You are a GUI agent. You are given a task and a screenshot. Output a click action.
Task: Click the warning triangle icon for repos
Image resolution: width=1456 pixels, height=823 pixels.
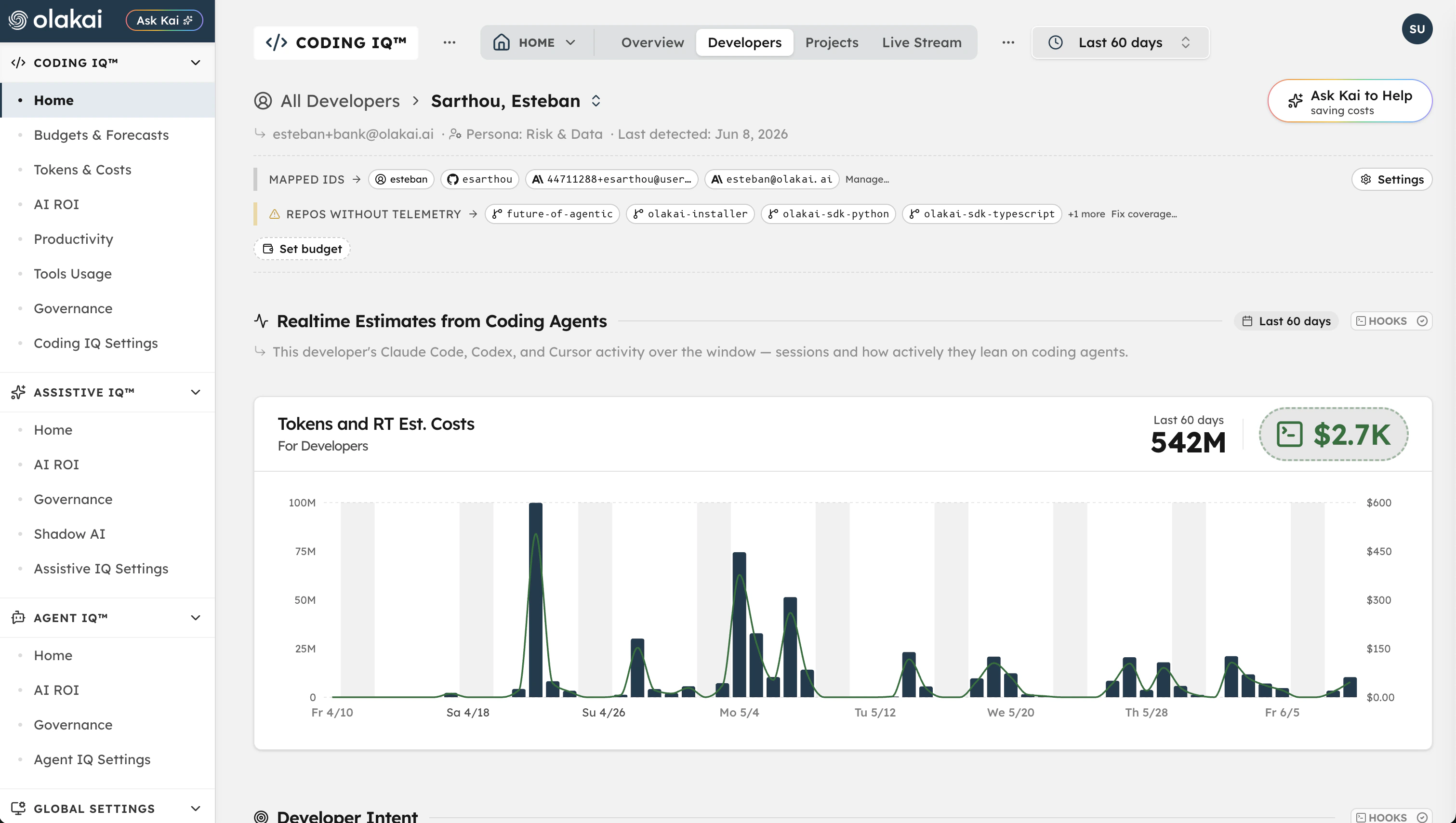pyautogui.click(x=275, y=214)
